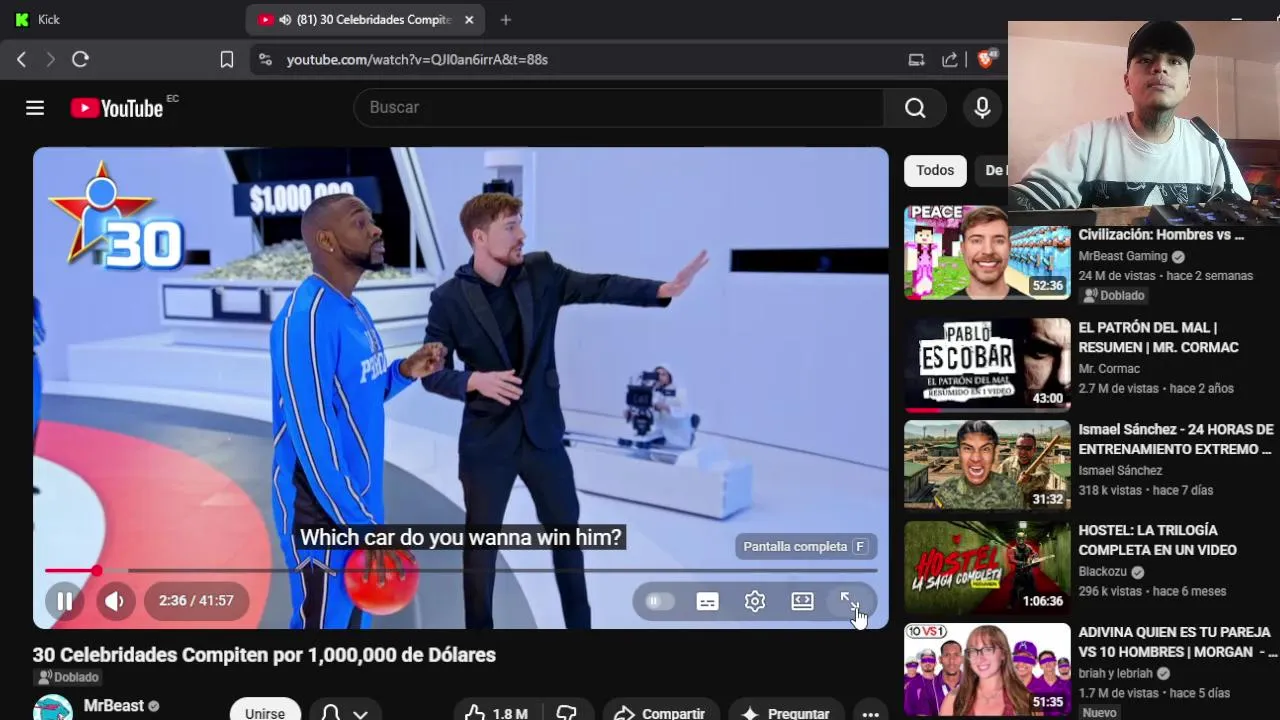The width and height of the screenshot is (1280, 720).
Task: Open the Brave Shields icon
Action: 986,60
